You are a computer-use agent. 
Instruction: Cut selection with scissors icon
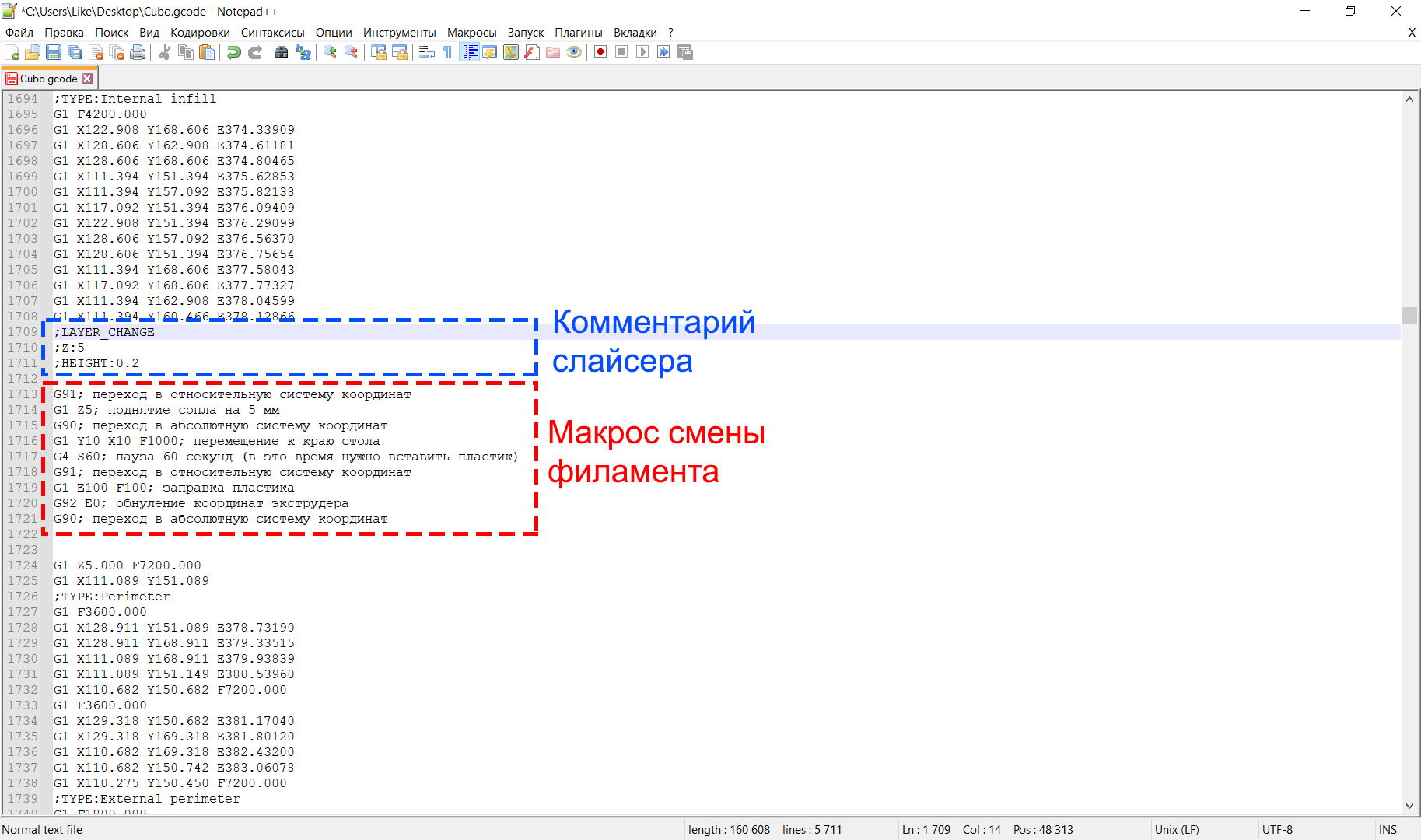coord(165,52)
